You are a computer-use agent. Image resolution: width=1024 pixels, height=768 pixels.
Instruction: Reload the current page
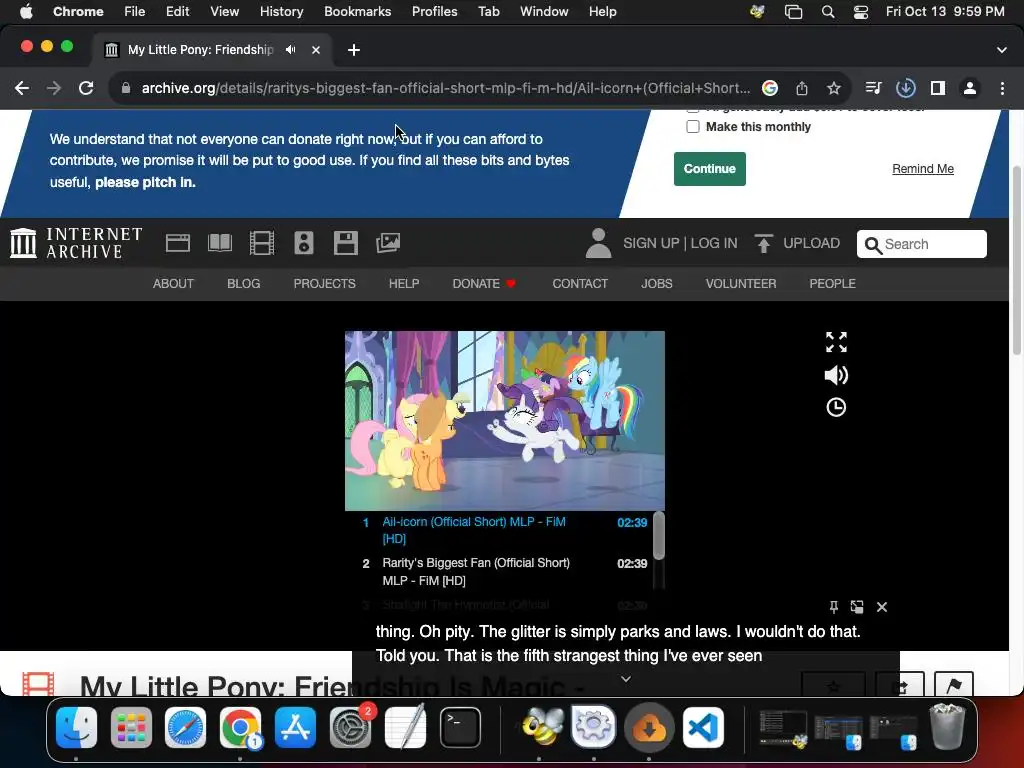point(86,88)
